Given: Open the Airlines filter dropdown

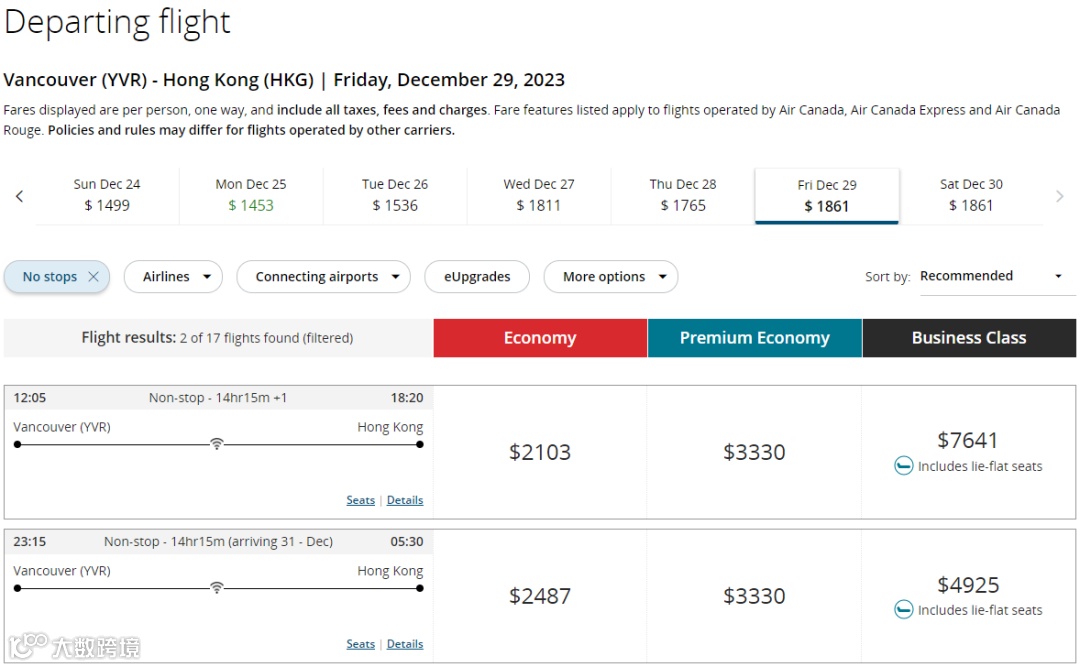Looking at the screenshot, I should 173,277.
